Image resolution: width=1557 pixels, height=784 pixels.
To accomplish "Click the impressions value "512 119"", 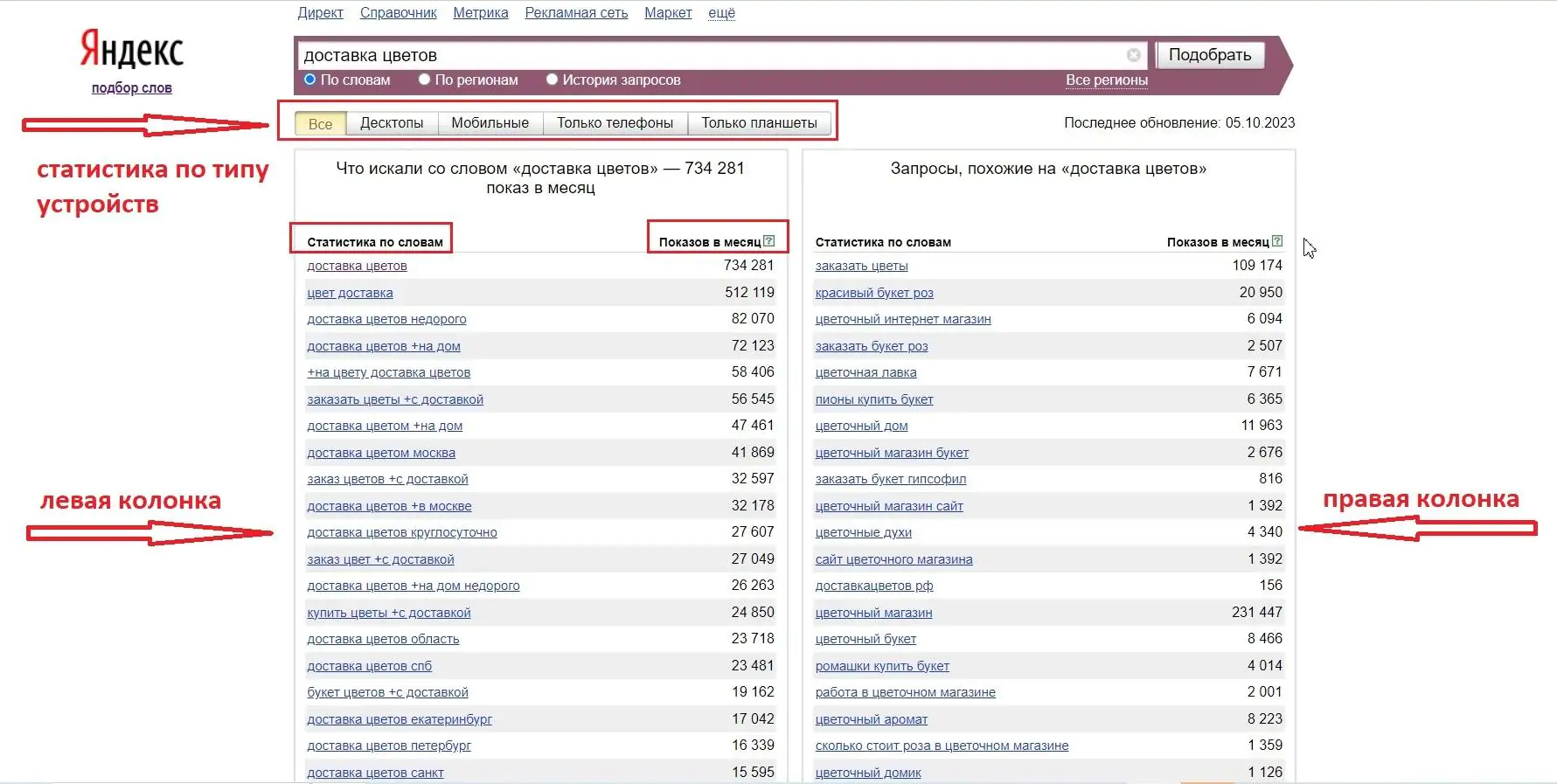I will (x=749, y=292).
